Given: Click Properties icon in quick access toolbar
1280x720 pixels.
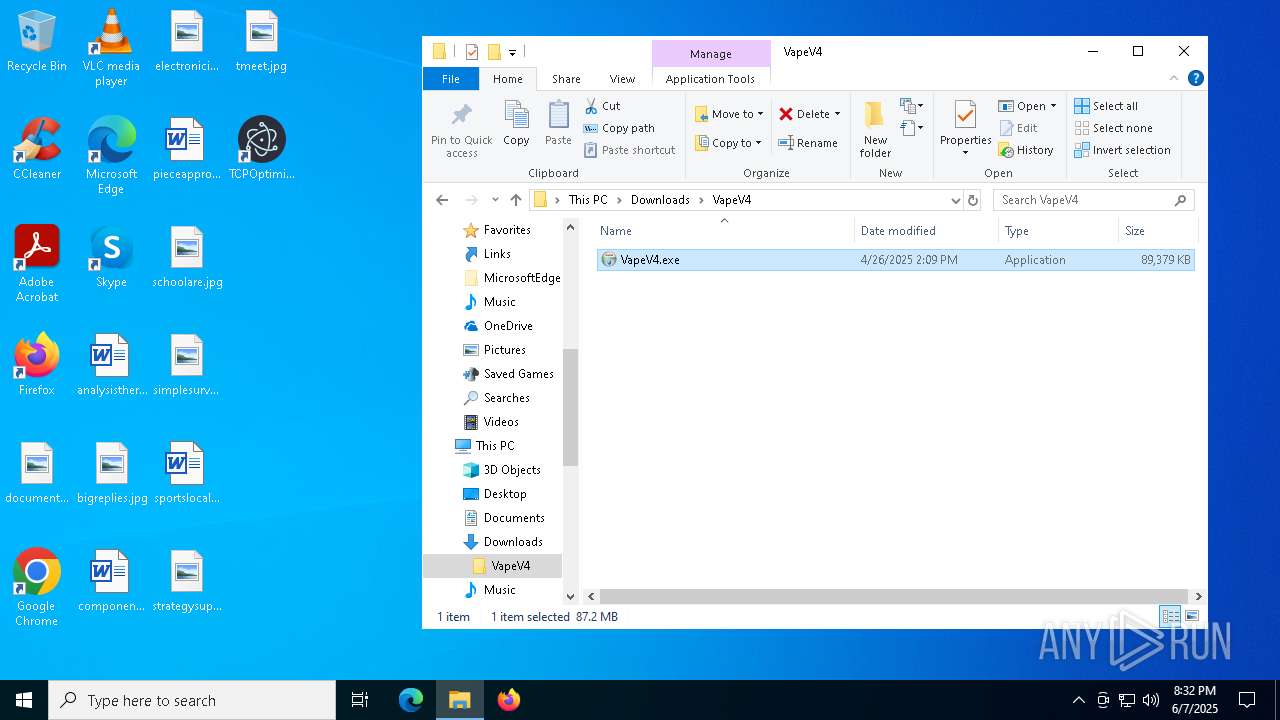Looking at the screenshot, I should tap(472, 52).
